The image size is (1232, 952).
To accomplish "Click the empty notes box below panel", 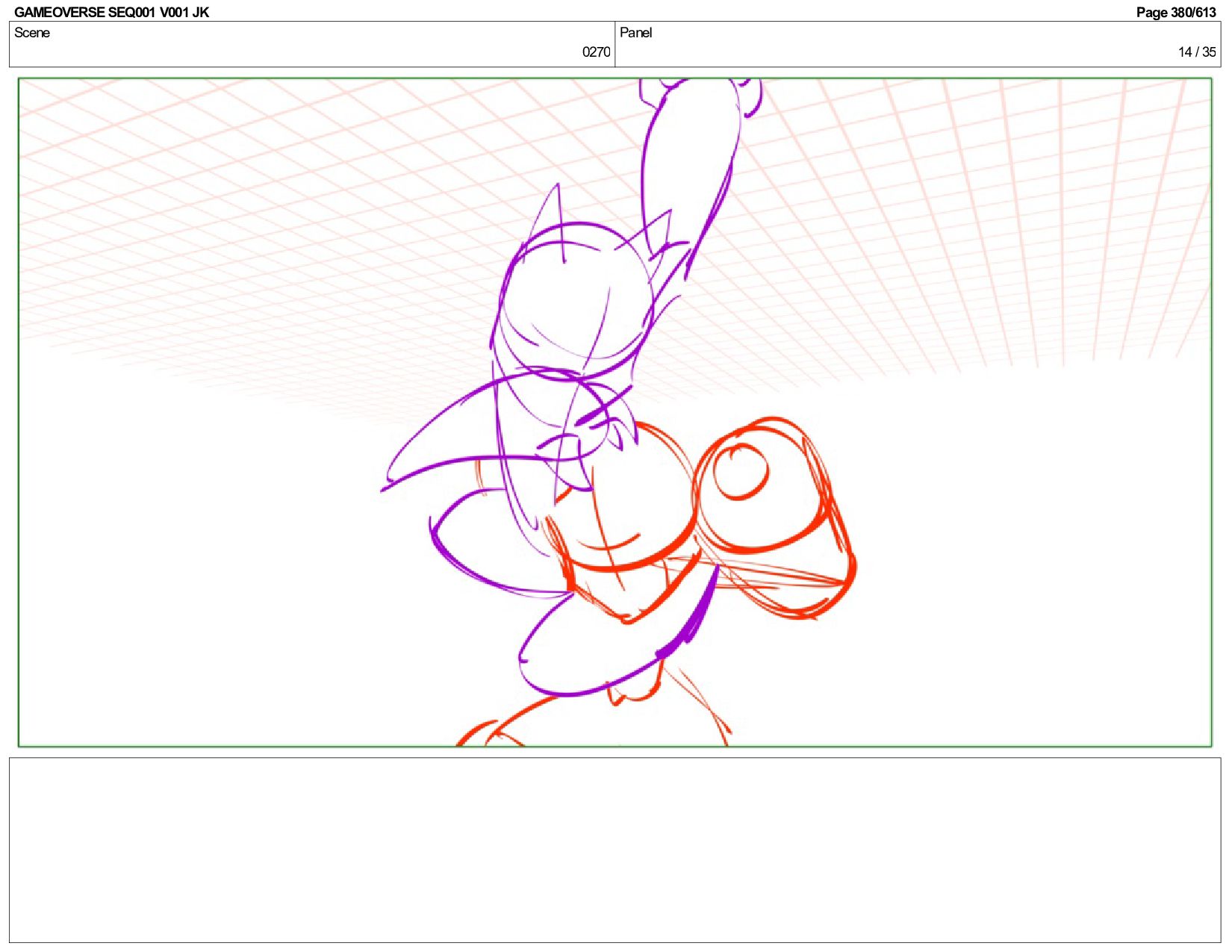I will (615, 850).
